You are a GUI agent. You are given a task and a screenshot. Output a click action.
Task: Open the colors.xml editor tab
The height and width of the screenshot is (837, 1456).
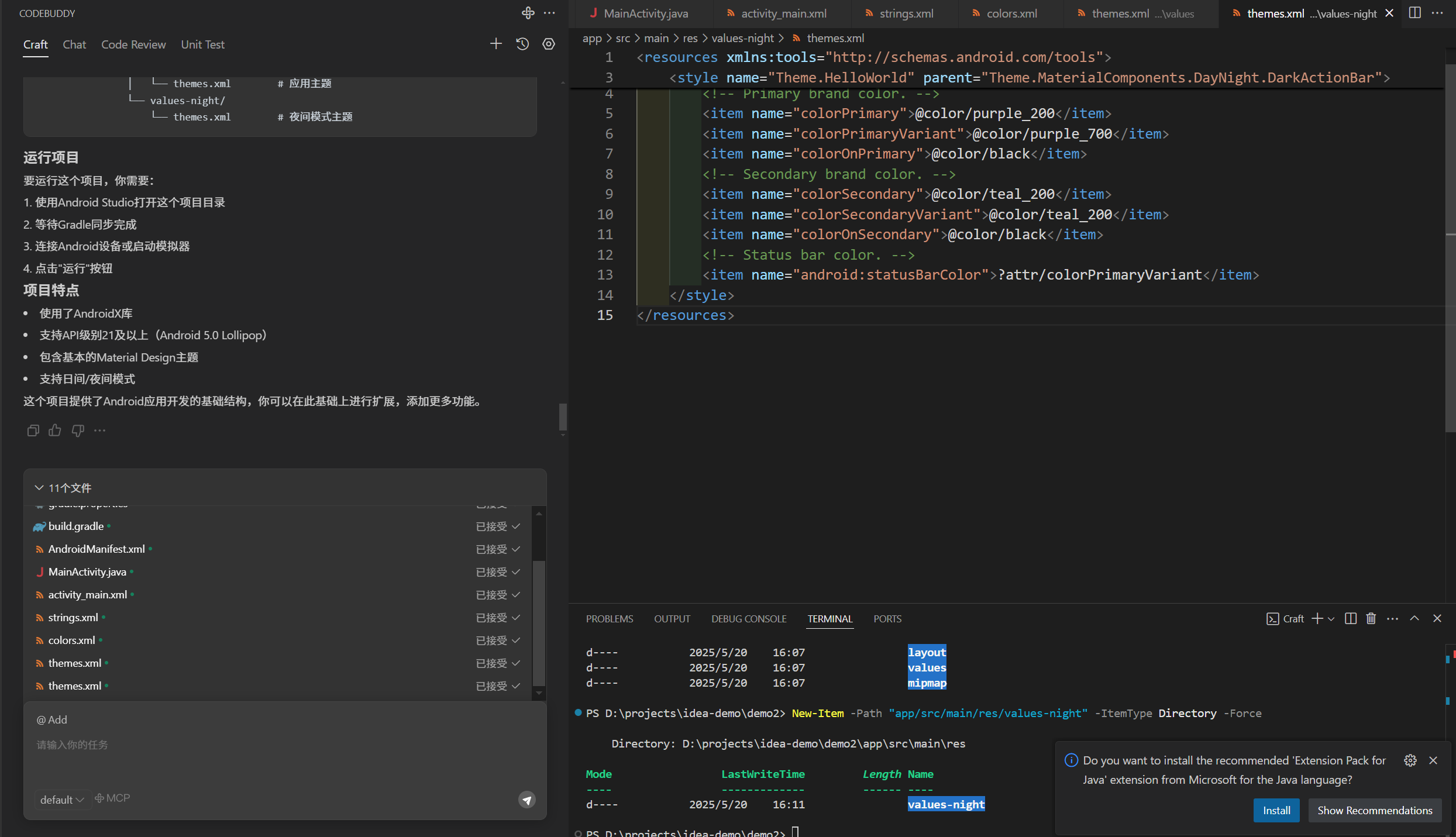click(x=1011, y=13)
